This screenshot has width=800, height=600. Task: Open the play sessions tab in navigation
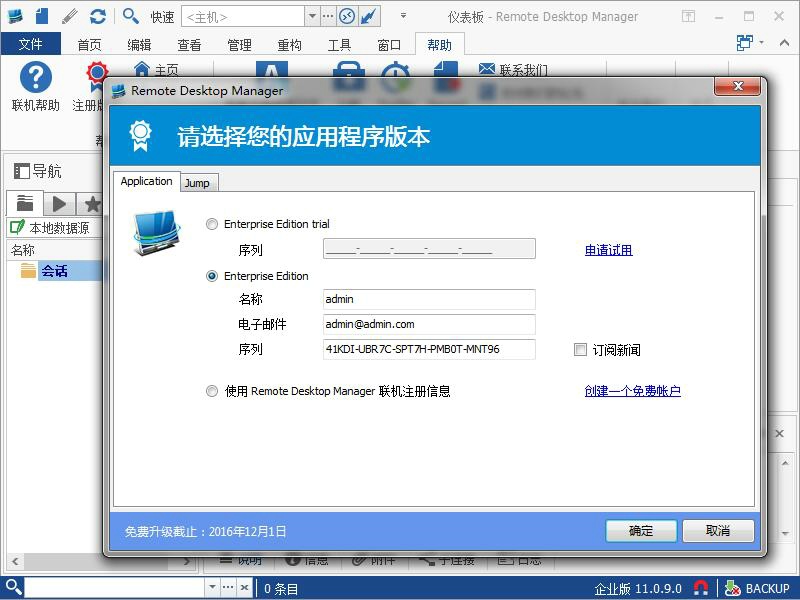click(x=59, y=204)
